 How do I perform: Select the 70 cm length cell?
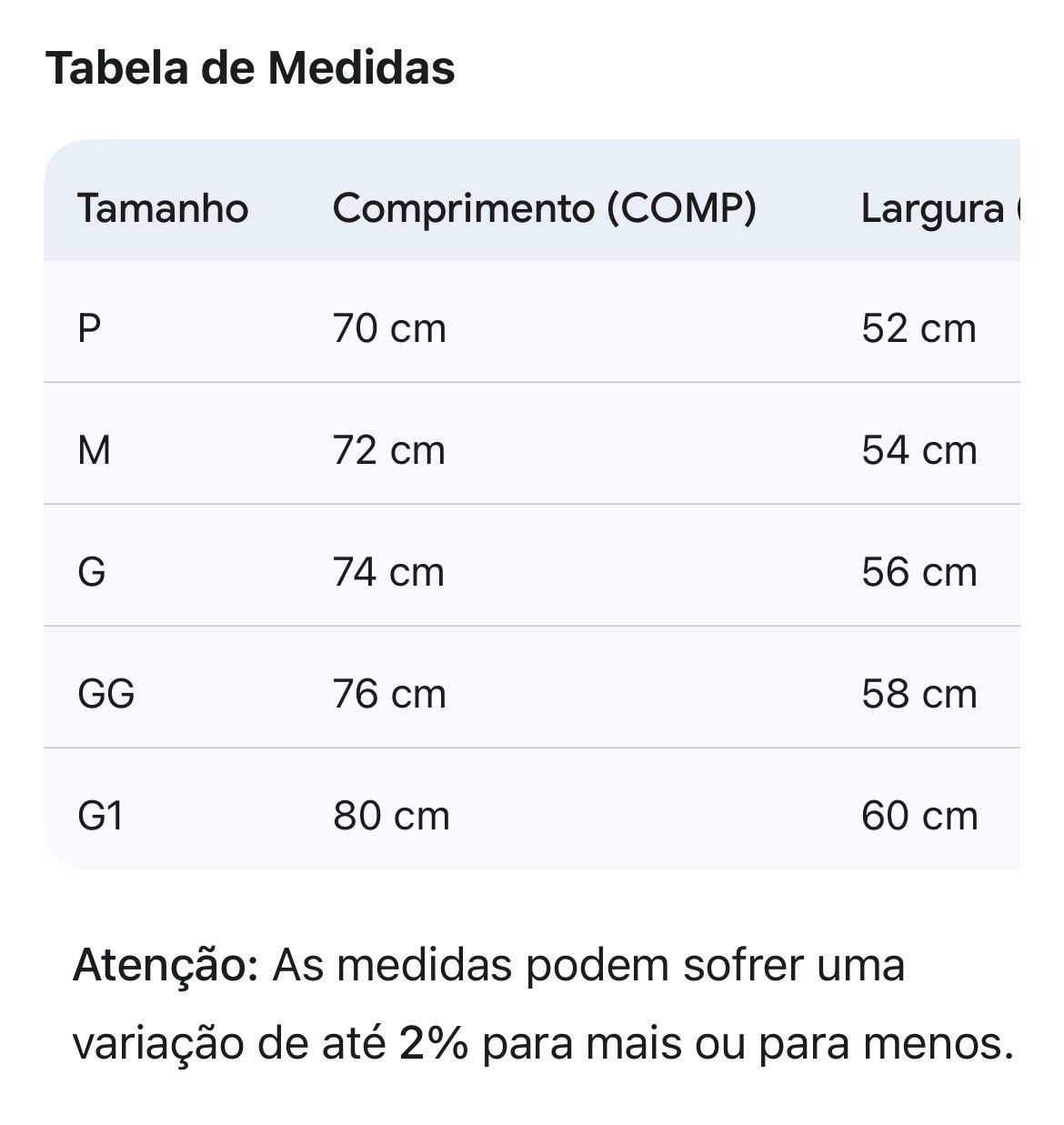pyautogui.click(x=389, y=328)
